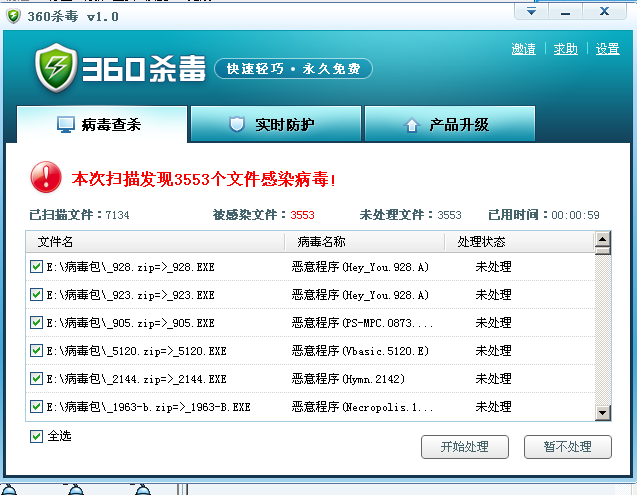Viewport: 637px width, 495px height.
Task: Click the list scrollbar up arrow
Action: pyautogui.click(x=602, y=239)
